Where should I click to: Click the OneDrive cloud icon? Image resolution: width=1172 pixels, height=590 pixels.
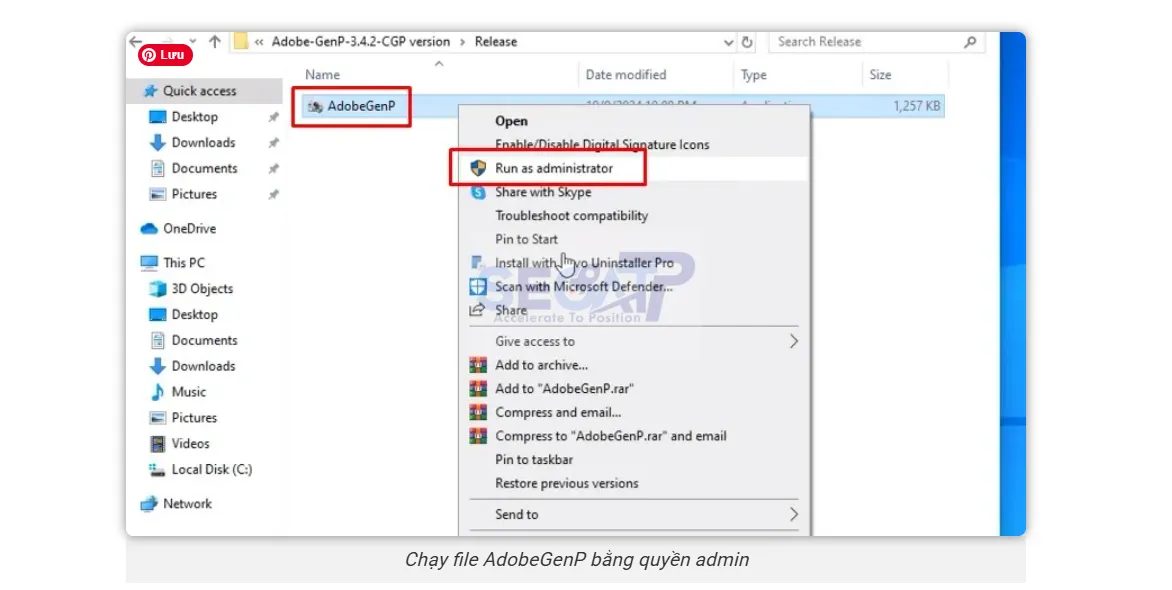click(x=149, y=229)
